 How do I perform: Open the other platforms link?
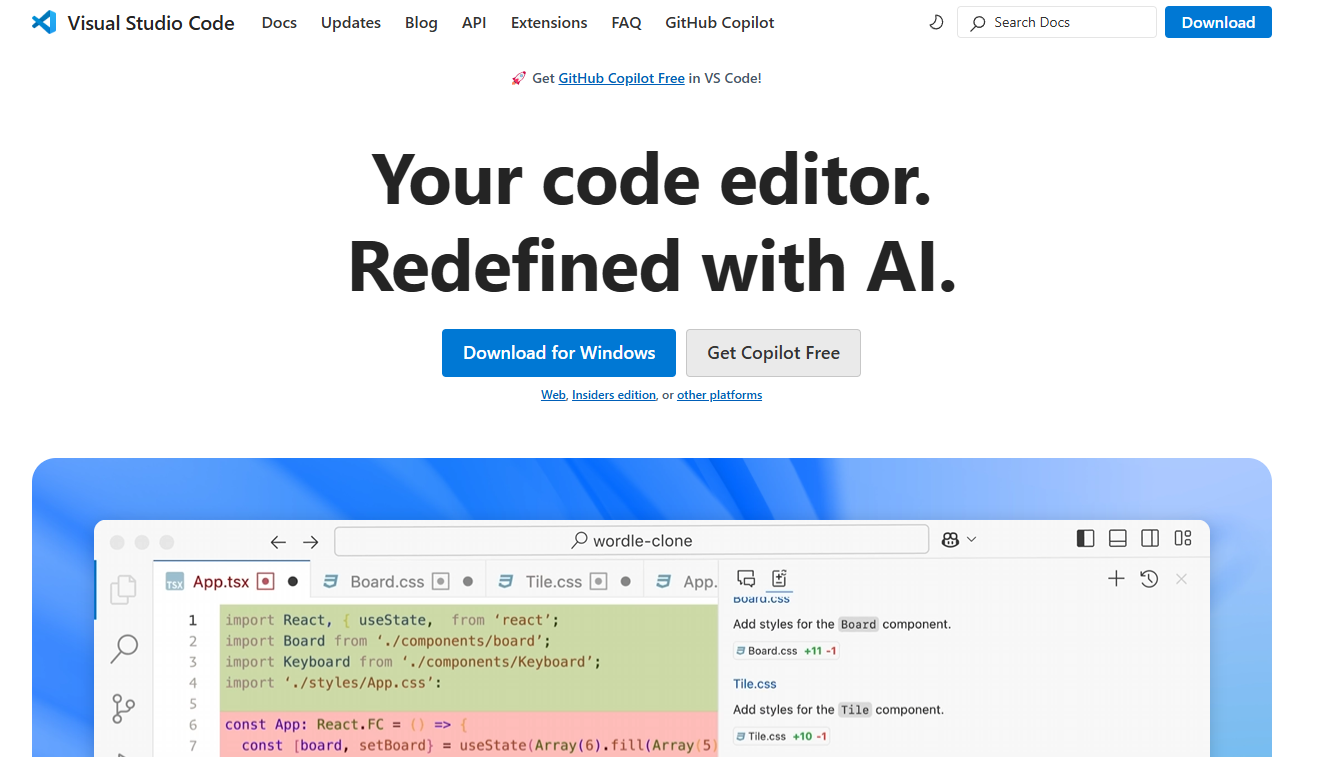pos(720,395)
